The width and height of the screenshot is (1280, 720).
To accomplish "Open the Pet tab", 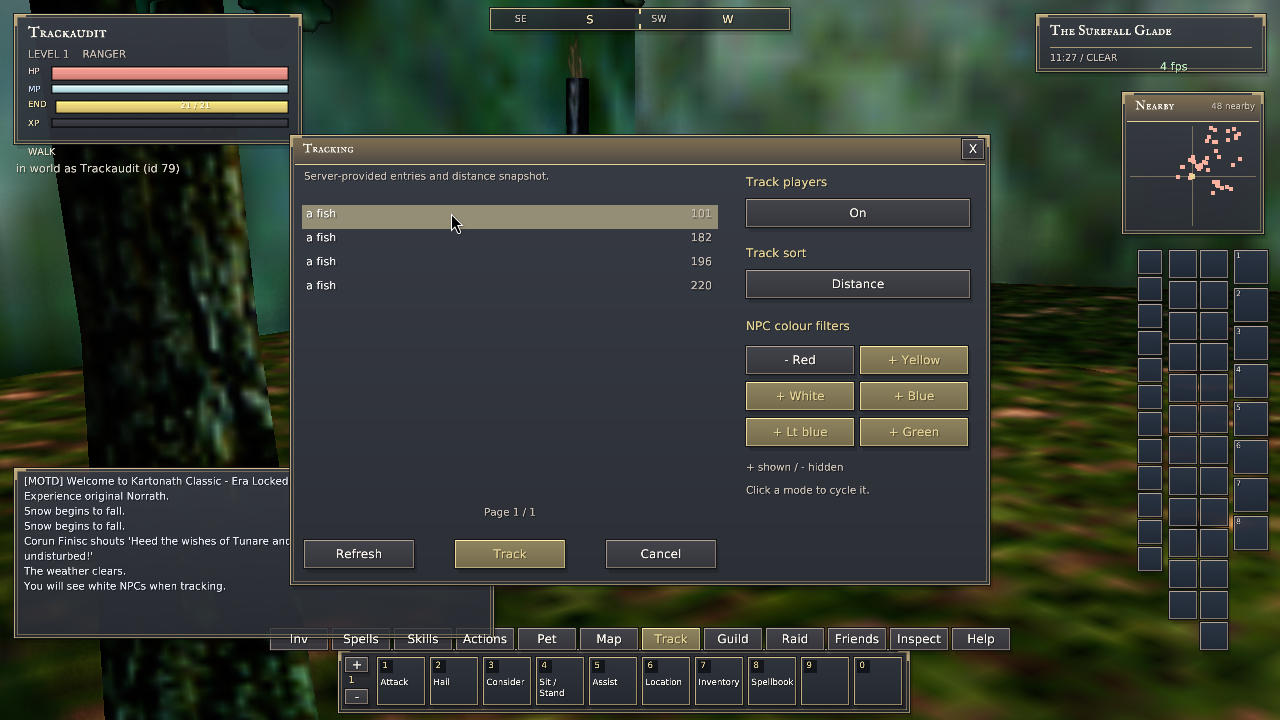I will (547, 639).
